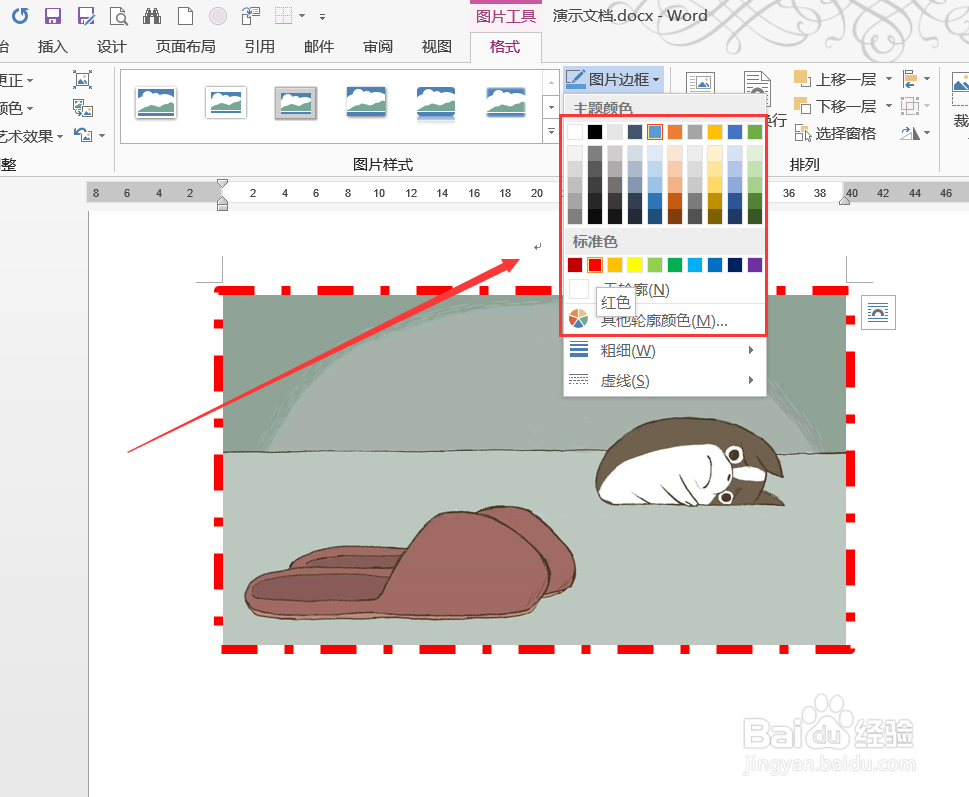Expand the Customize Quick Access Toolbar arrow
This screenshot has width=969, height=797.
[322, 17]
